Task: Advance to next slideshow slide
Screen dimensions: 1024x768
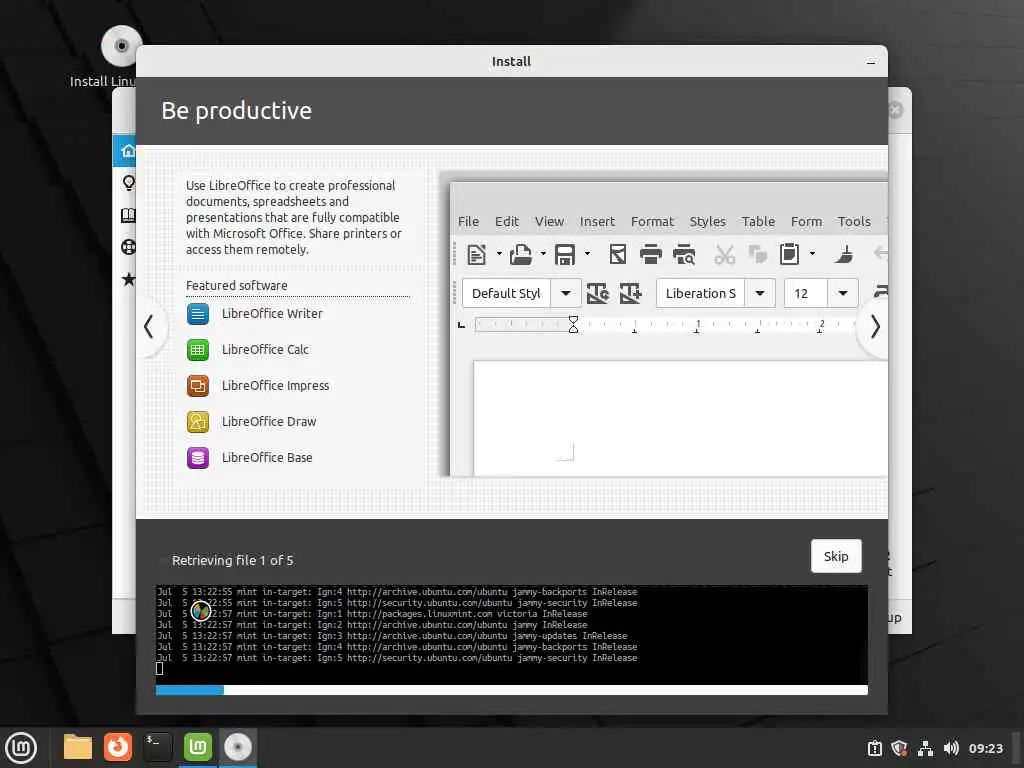Action: pyautogui.click(x=874, y=326)
